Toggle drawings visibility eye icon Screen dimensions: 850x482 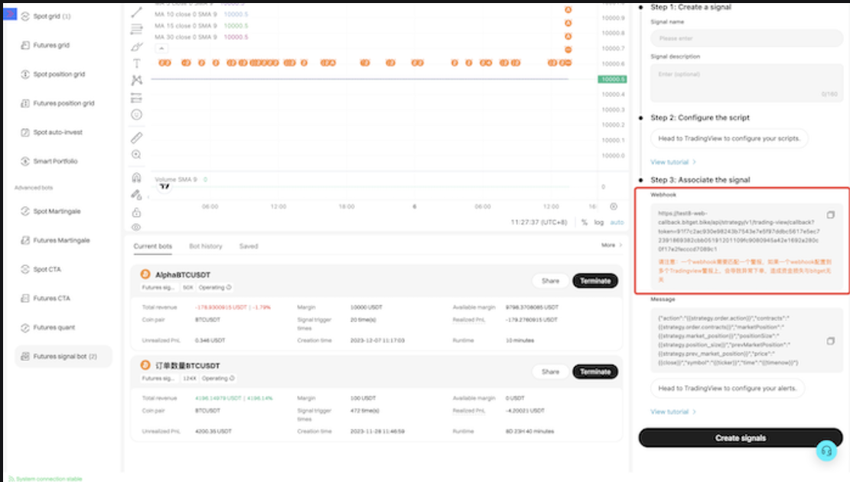137,227
